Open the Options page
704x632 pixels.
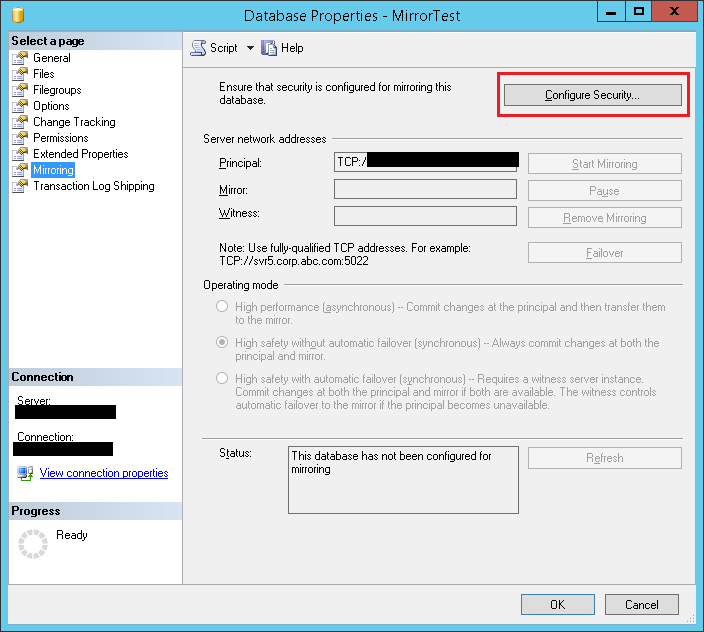51,106
